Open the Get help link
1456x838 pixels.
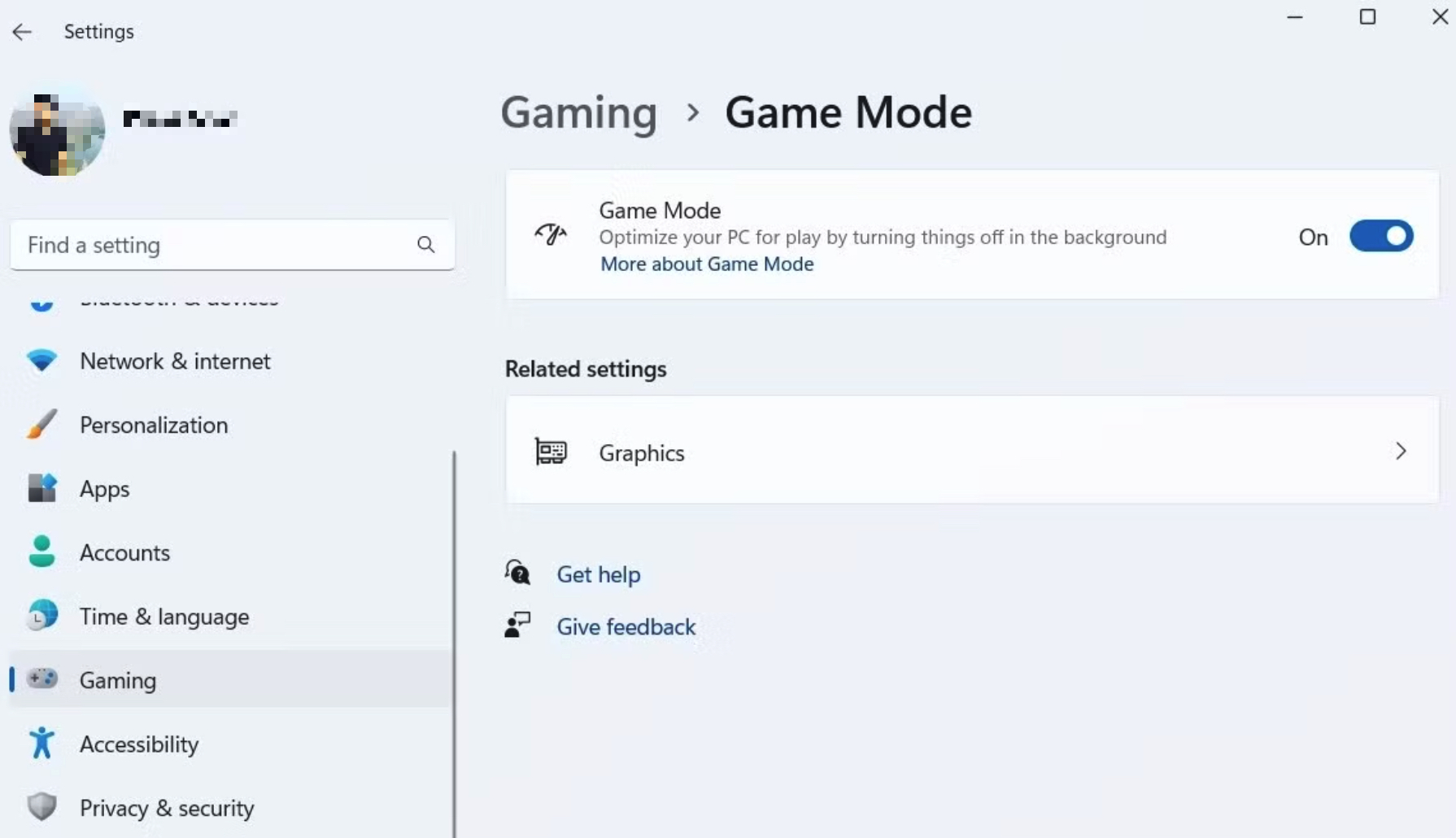point(598,574)
